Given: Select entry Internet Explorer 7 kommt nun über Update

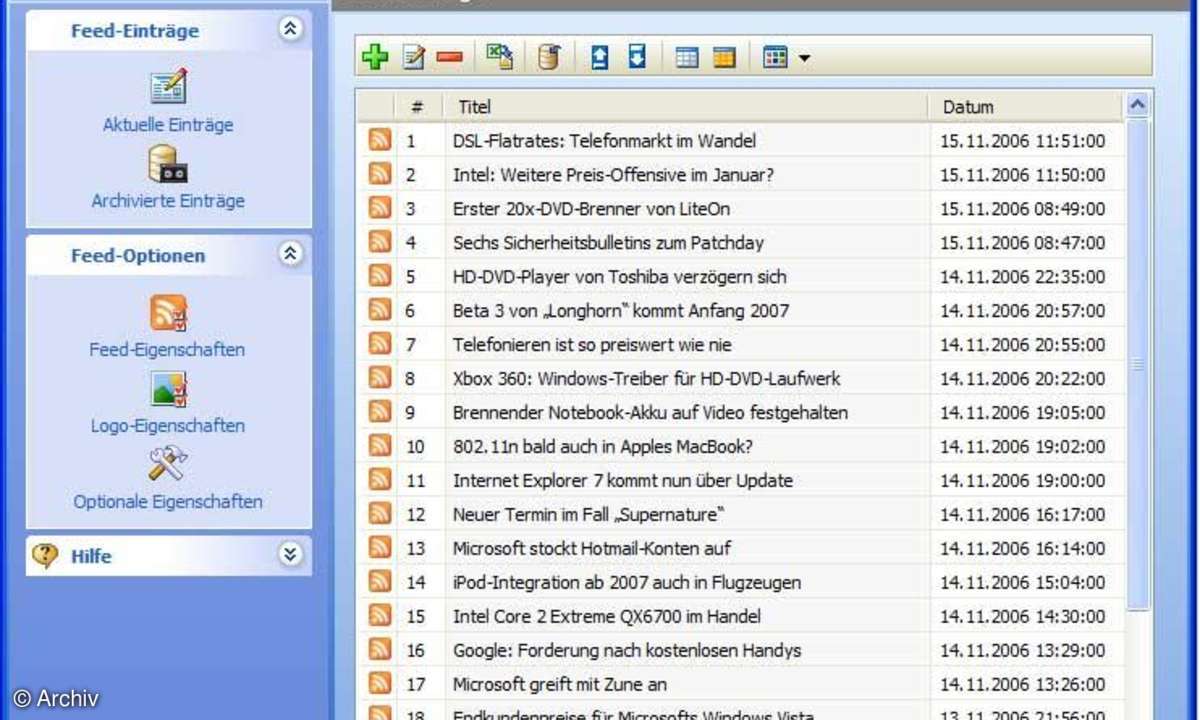Looking at the screenshot, I should (x=622, y=481).
